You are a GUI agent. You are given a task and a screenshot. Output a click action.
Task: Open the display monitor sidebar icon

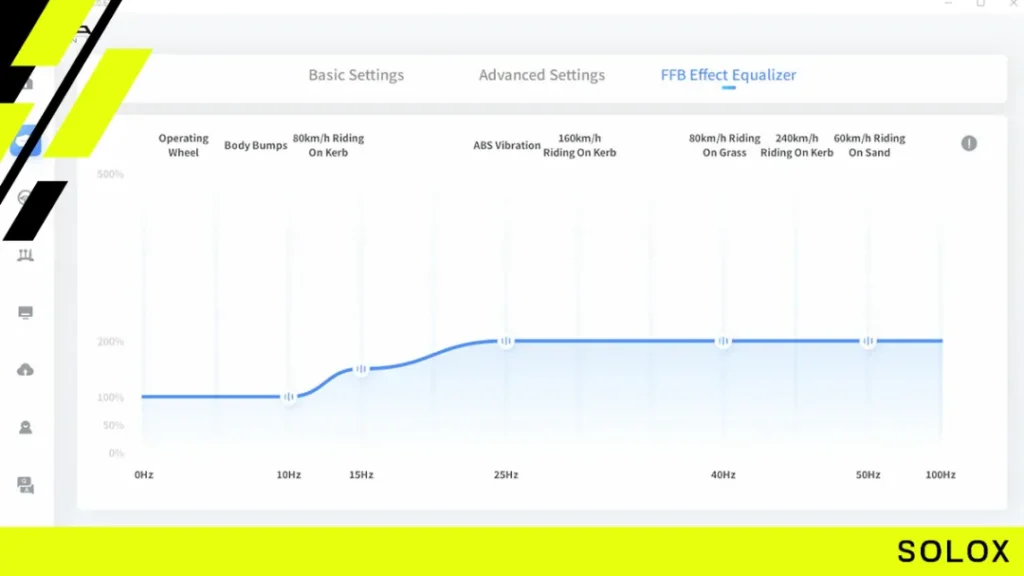pos(25,313)
